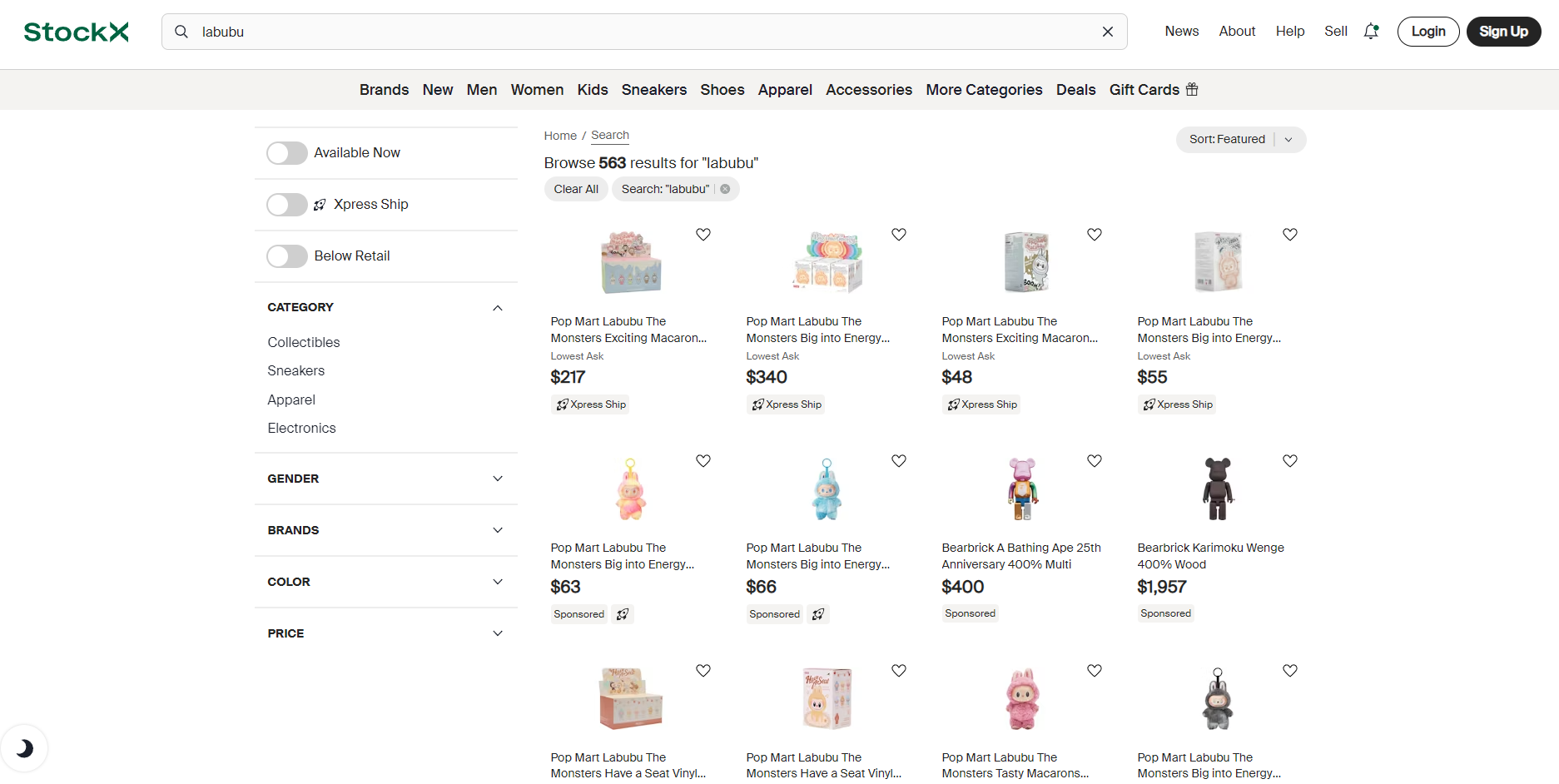Open notifications bell icon
The width and height of the screenshot is (1559, 784).
pos(1371,32)
